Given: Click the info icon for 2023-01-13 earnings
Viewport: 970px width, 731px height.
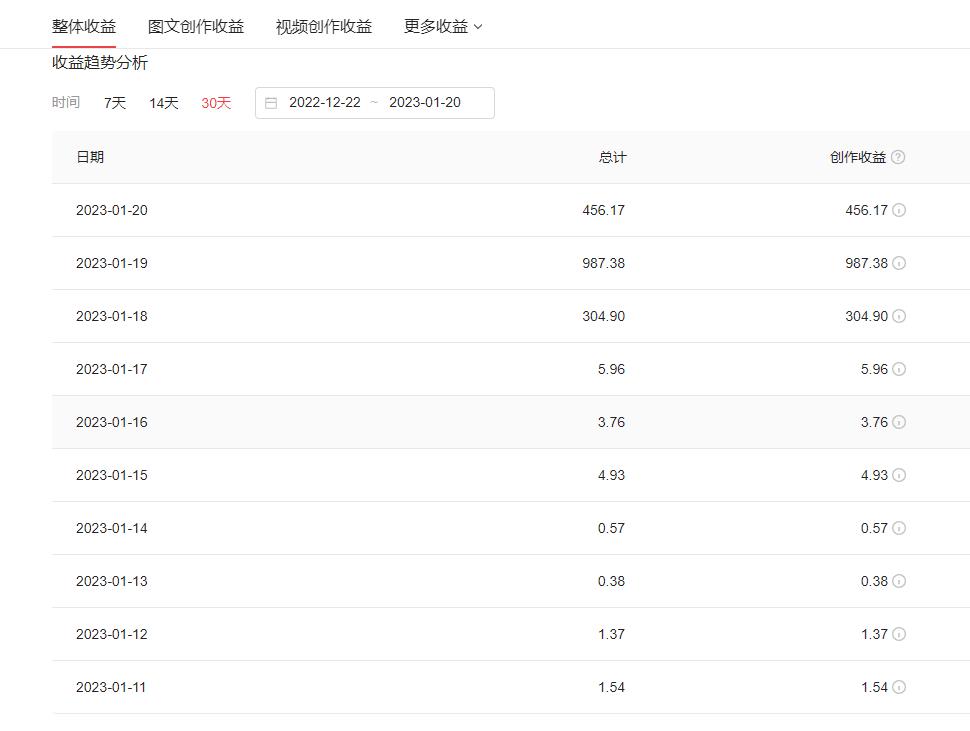Looking at the screenshot, I should coord(898,581).
